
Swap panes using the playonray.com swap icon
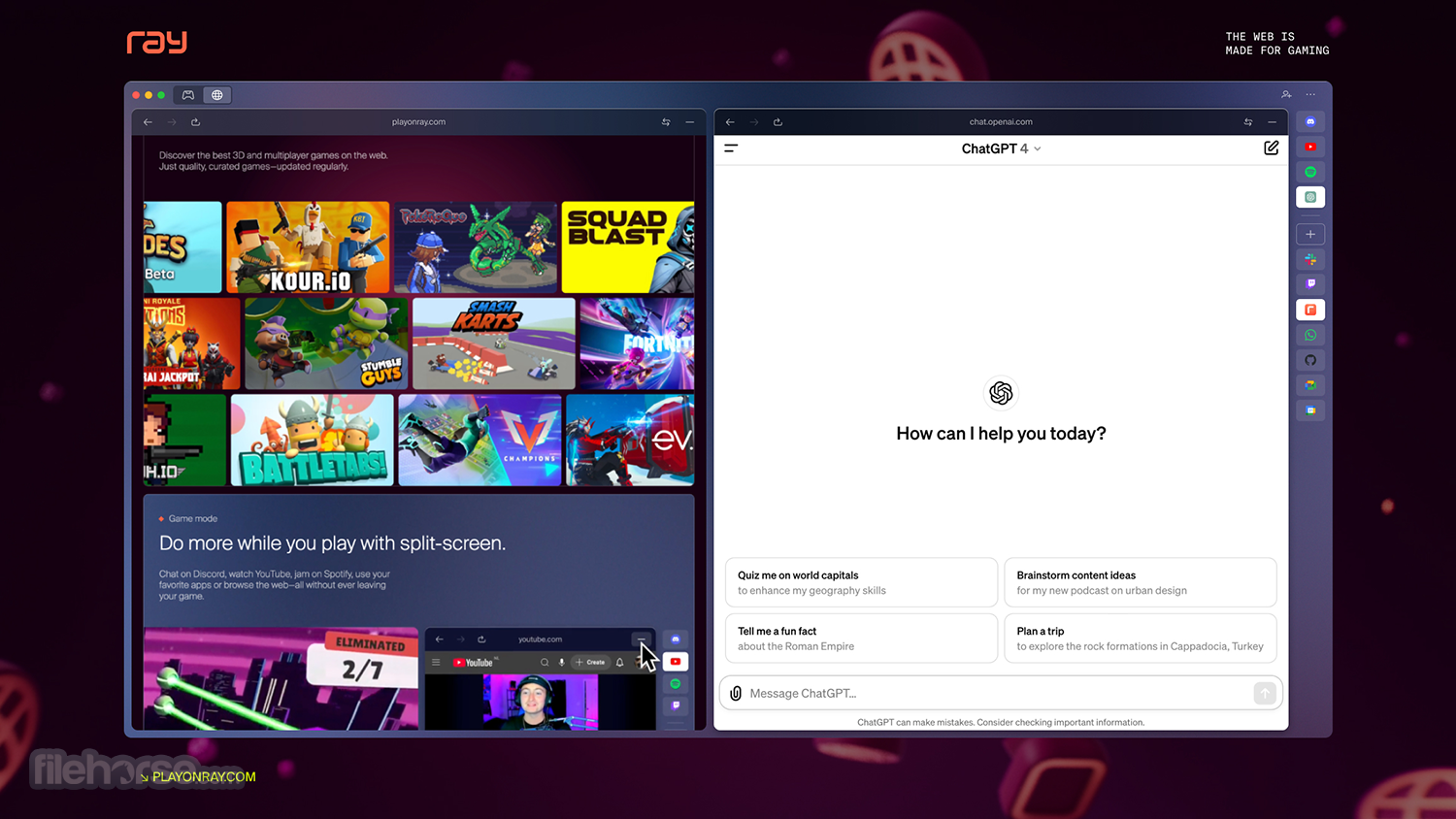[x=666, y=122]
